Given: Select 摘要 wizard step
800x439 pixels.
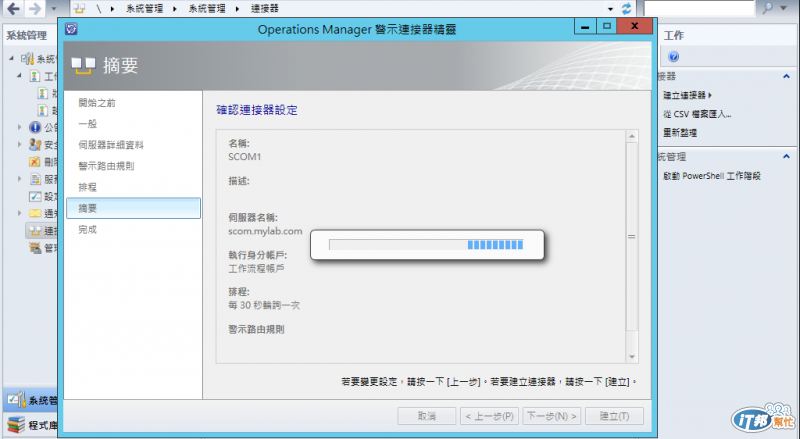Looking at the screenshot, I should [x=134, y=208].
